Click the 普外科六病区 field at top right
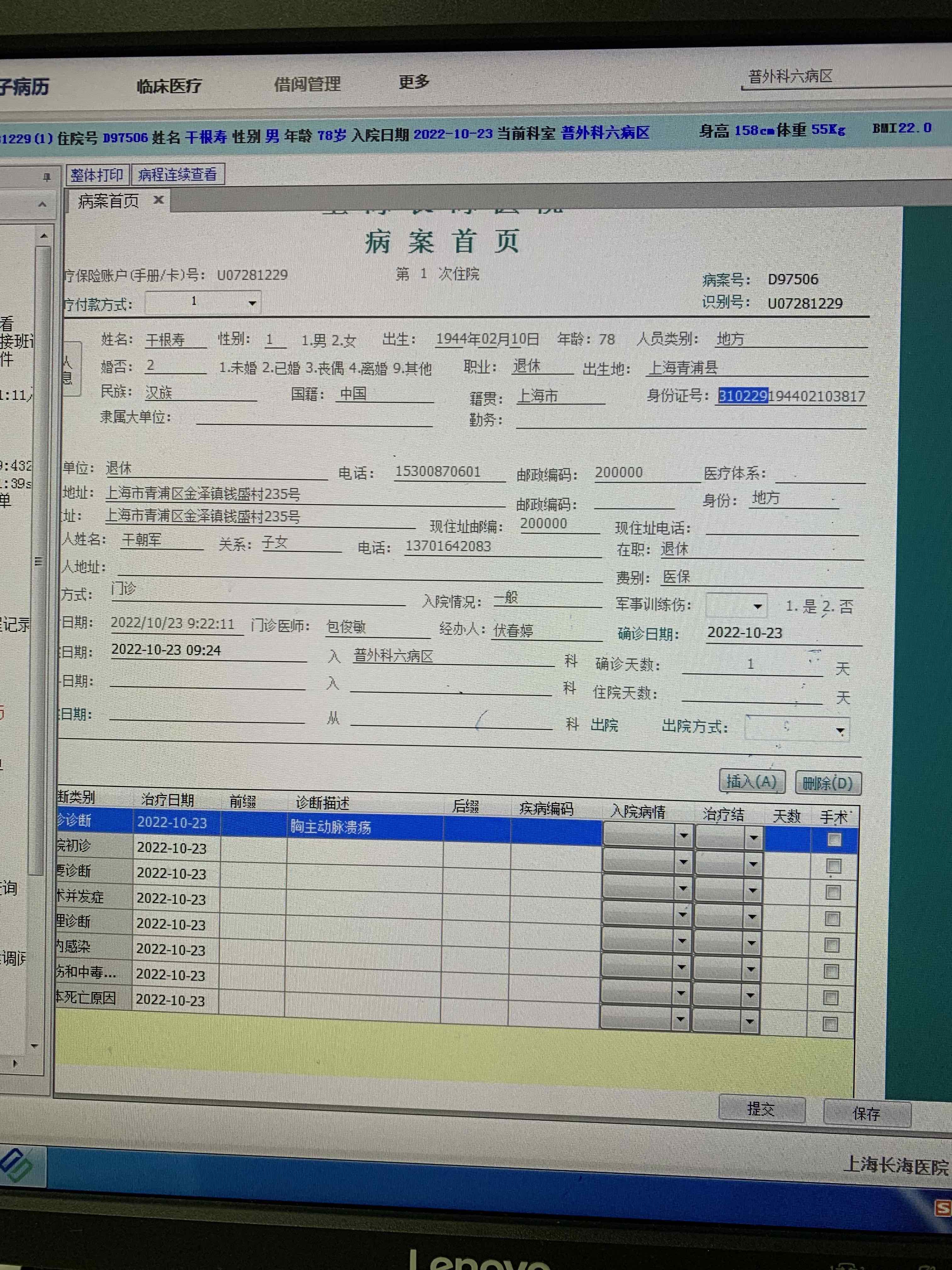This screenshot has height=1270, width=952. click(x=847, y=77)
